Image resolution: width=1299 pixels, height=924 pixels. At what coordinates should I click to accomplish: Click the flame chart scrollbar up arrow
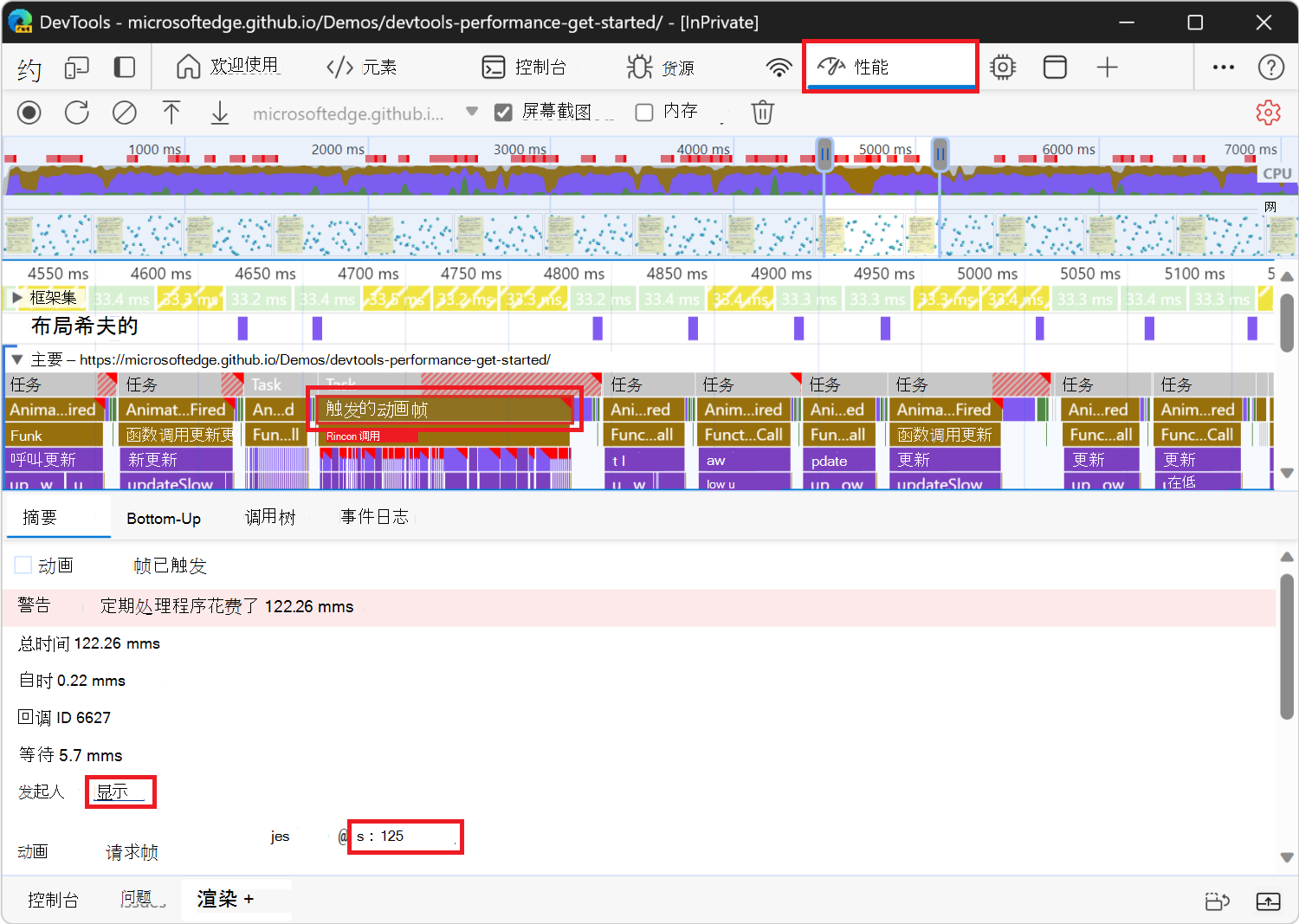(x=1287, y=277)
